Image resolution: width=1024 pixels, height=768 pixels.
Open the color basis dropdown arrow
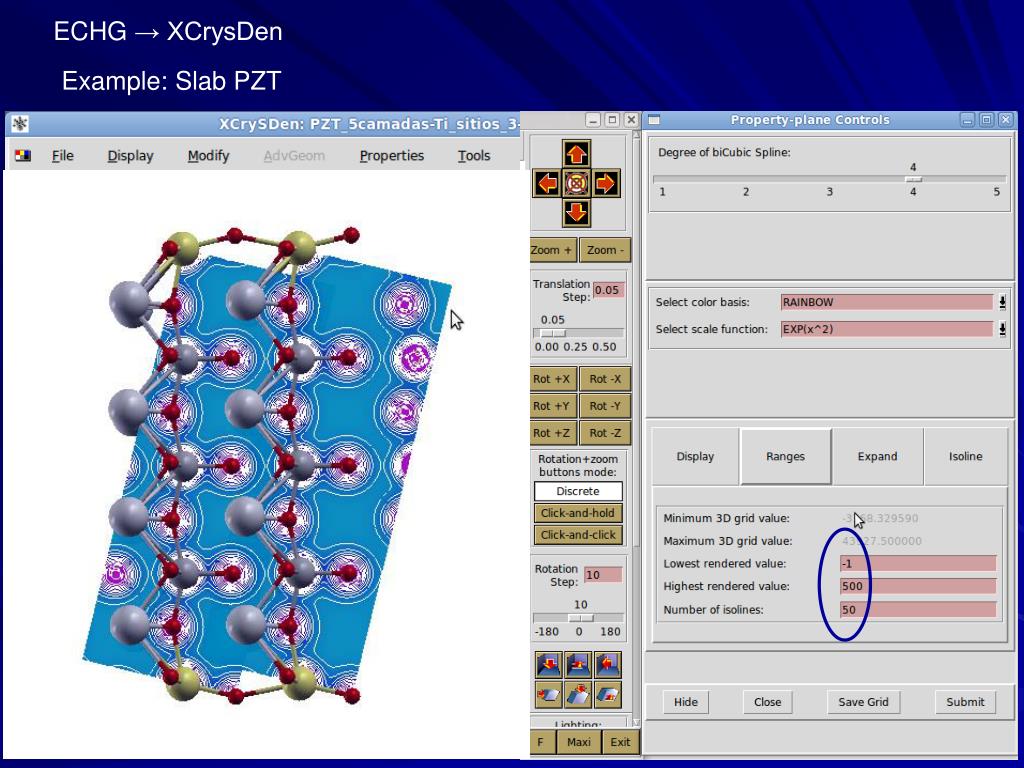point(1002,302)
